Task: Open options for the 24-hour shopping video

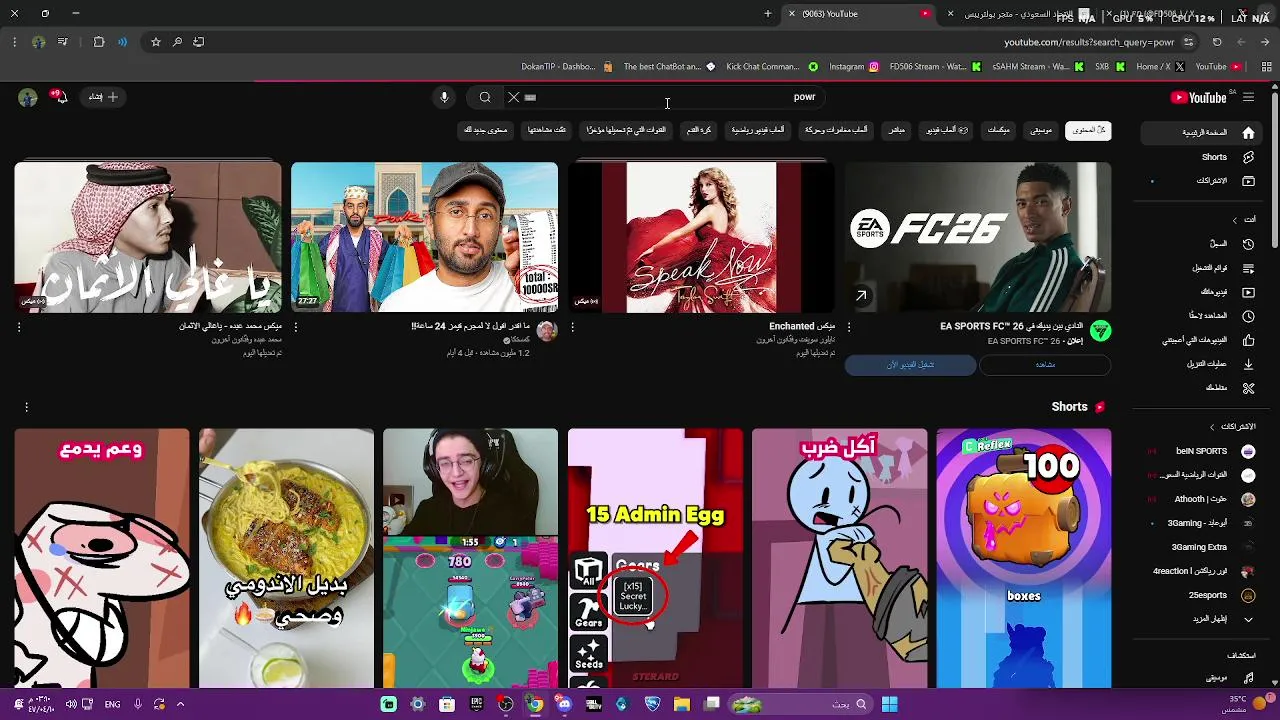Action: (295, 327)
